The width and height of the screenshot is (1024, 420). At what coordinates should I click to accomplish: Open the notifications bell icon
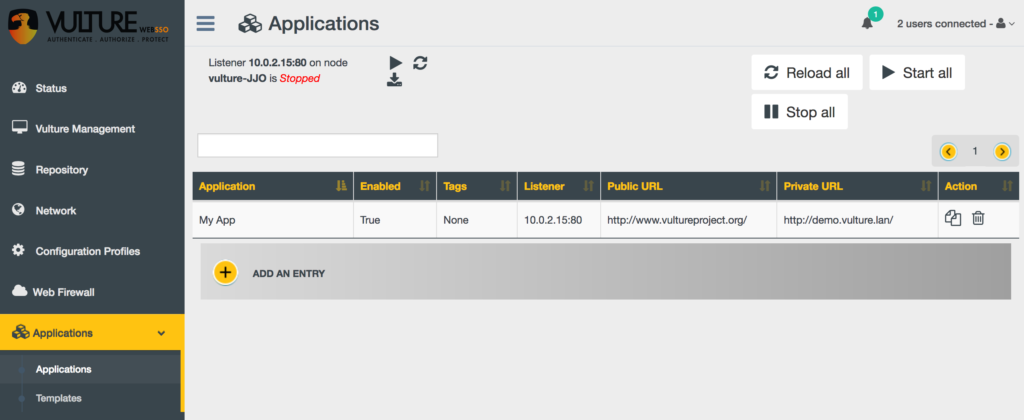tap(867, 24)
